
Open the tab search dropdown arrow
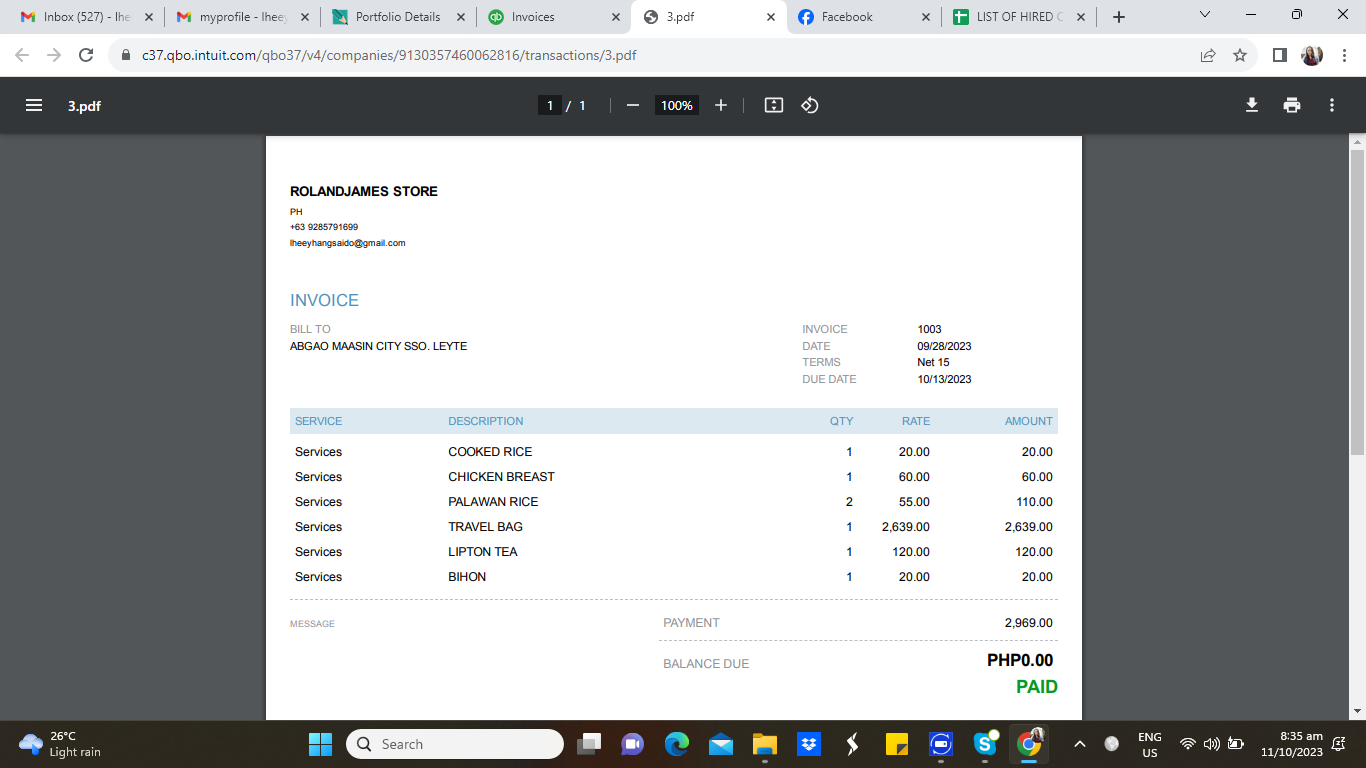click(x=1204, y=15)
